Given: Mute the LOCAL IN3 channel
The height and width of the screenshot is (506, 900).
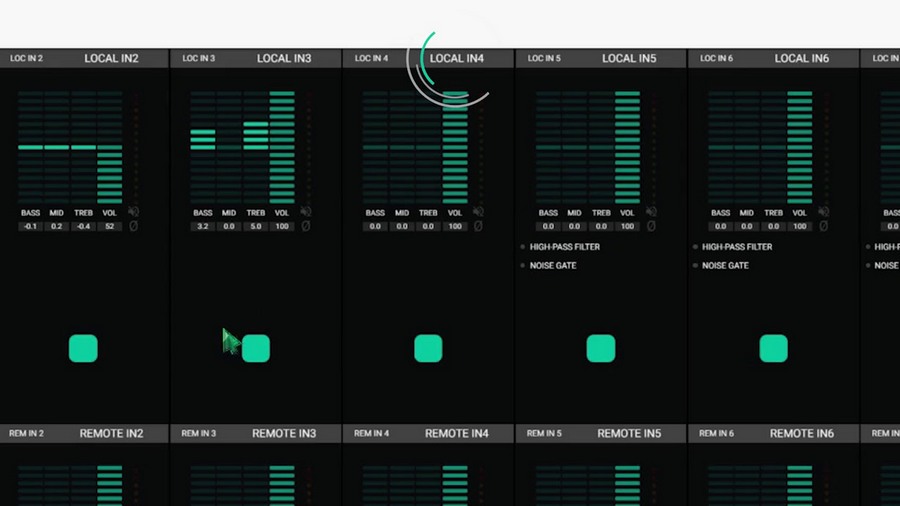Looking at the screenshot, I should (306, 212).
